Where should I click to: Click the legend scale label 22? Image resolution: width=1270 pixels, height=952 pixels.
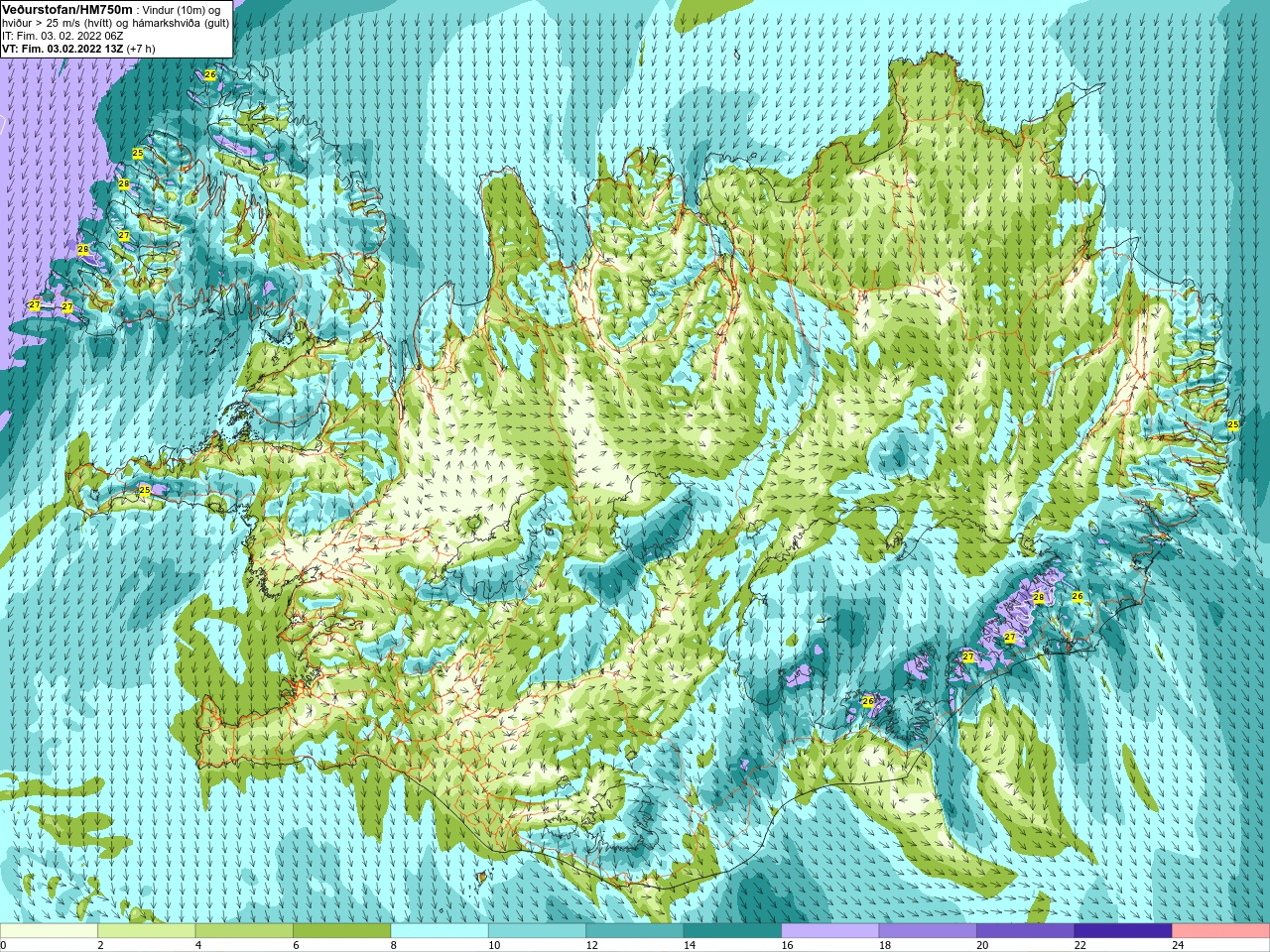tap(1080, 945)
